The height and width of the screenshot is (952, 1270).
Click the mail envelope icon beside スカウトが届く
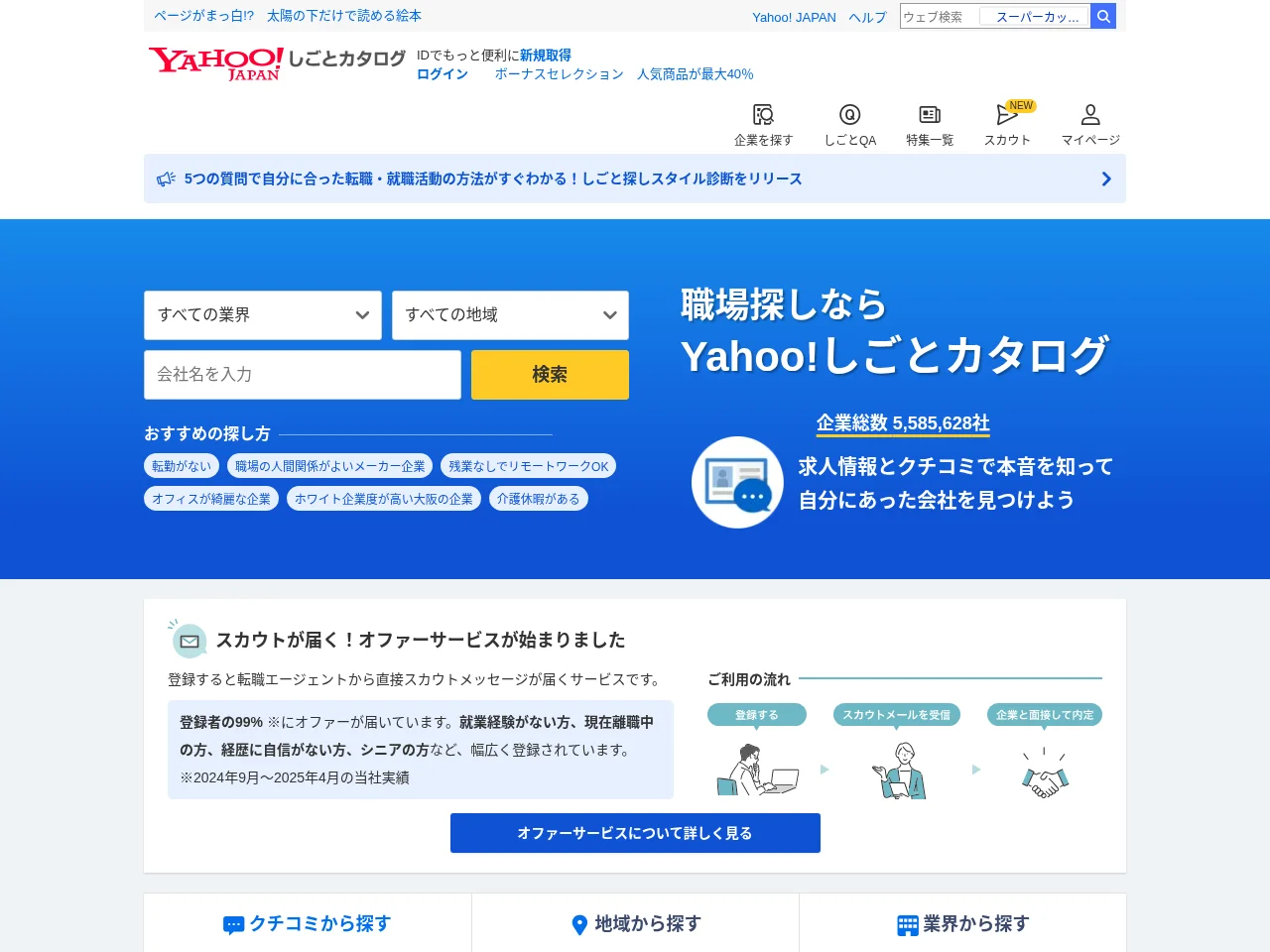(189, 641)
